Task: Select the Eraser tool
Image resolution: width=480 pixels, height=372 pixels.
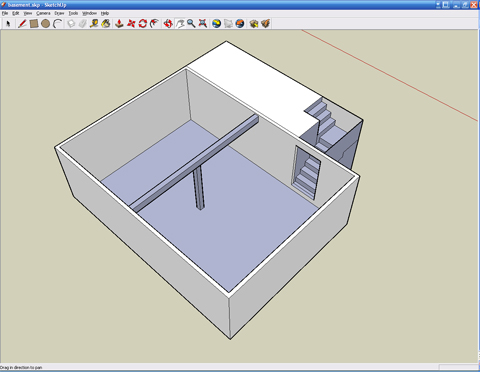Action: pyautogui.click(x=83, y=24)
